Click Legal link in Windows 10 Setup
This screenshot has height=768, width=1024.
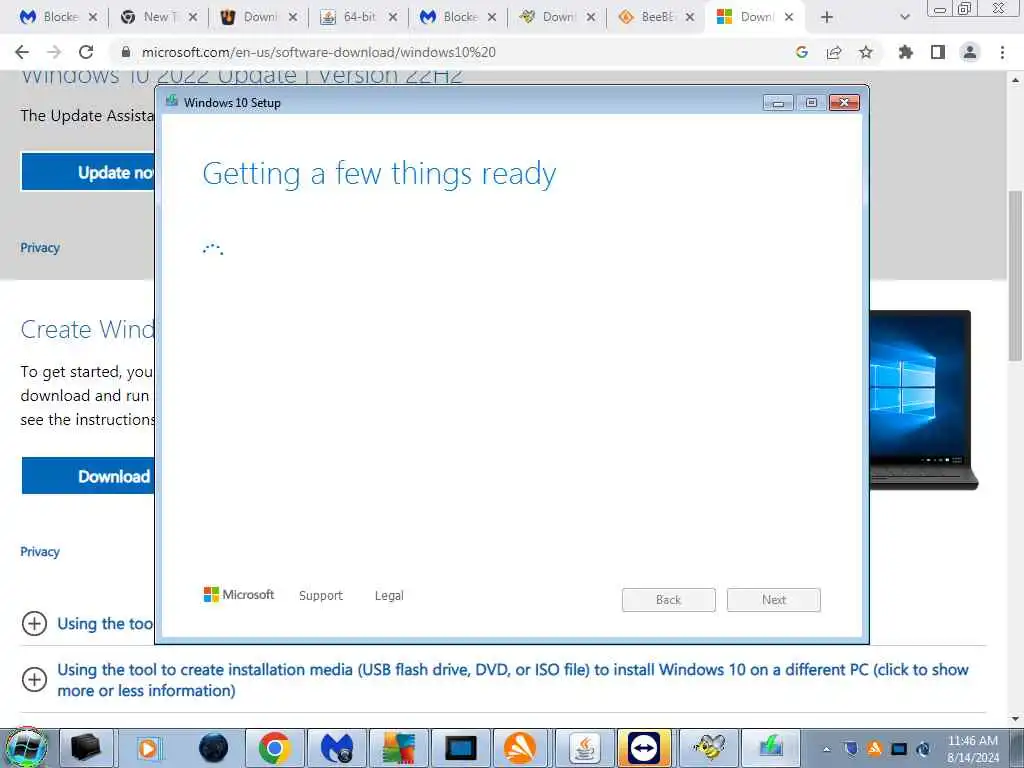[389, 596]
